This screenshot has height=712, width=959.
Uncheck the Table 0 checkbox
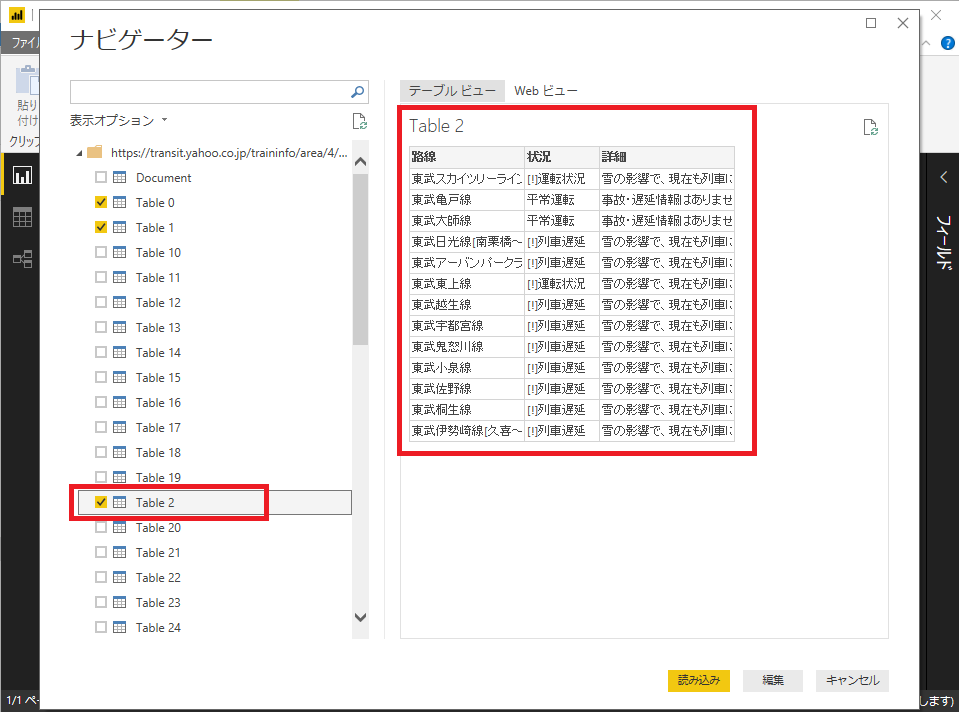click(x=101, y=202)
